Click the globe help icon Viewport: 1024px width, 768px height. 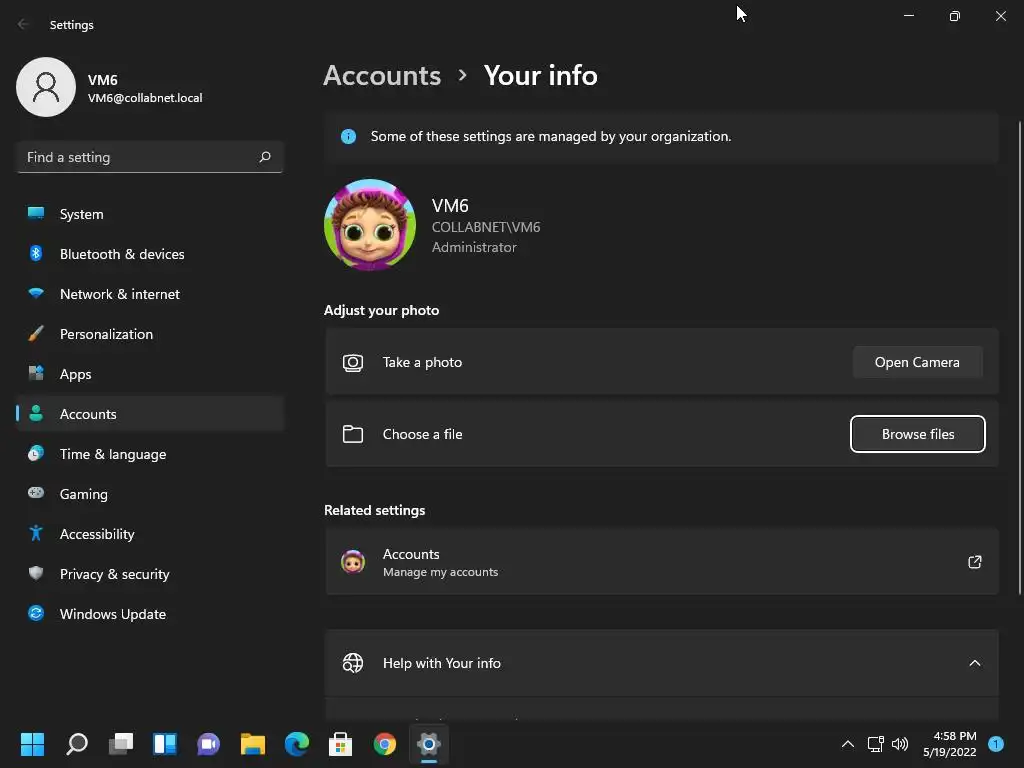point(353,663)
